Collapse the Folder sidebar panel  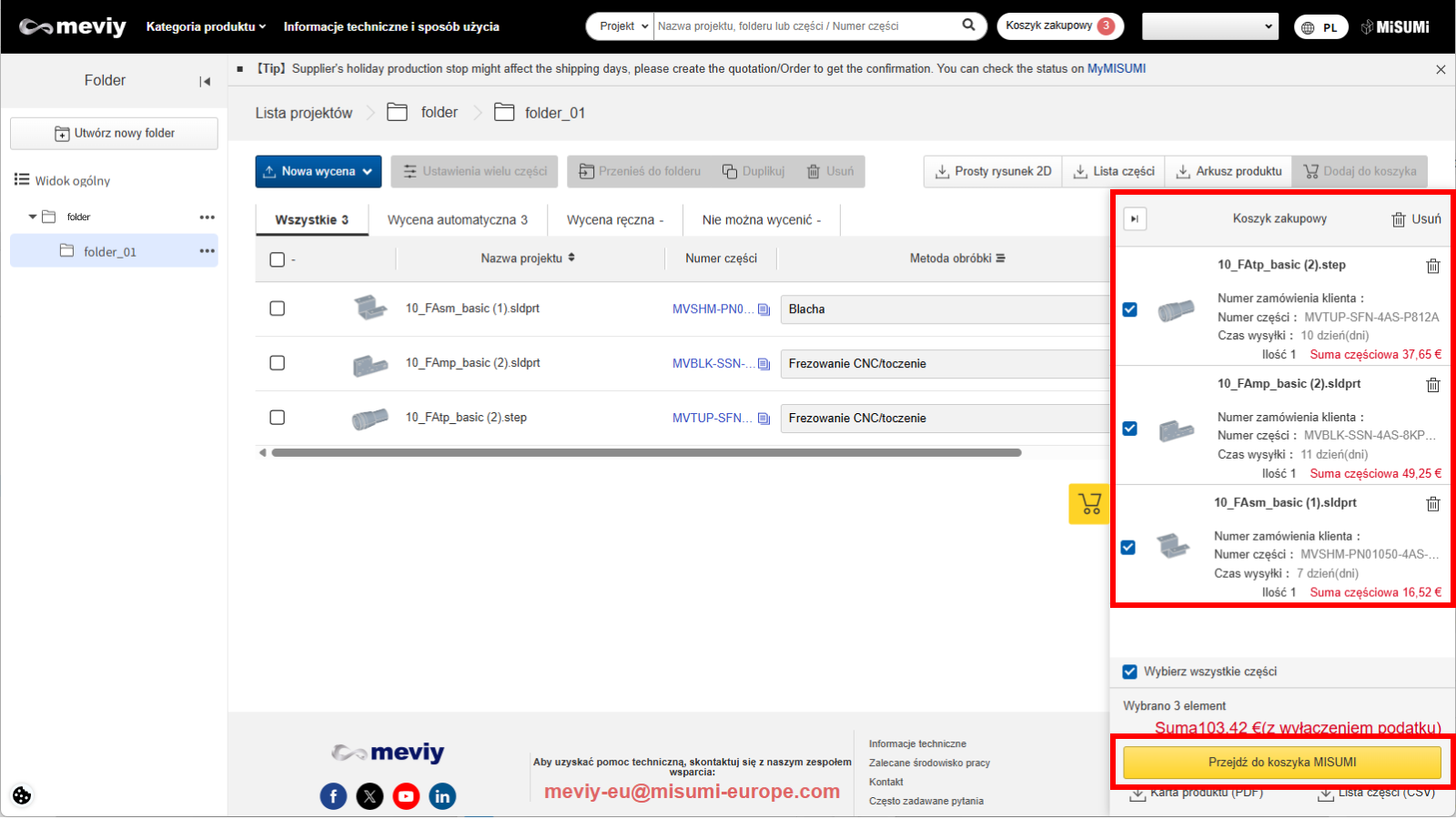pyautogui.click(x=205, y=81)
